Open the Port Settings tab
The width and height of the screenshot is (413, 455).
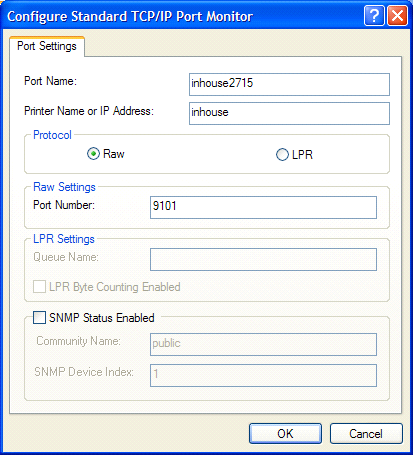point(47,46)
